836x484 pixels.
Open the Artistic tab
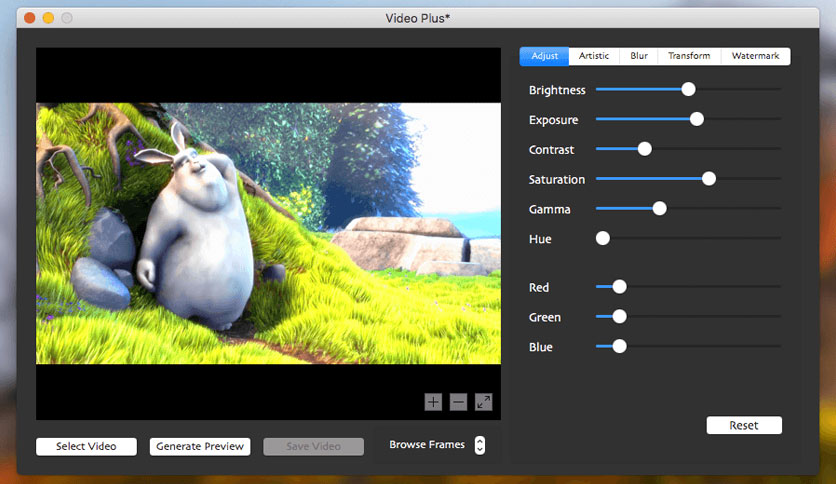pos(594,56)
